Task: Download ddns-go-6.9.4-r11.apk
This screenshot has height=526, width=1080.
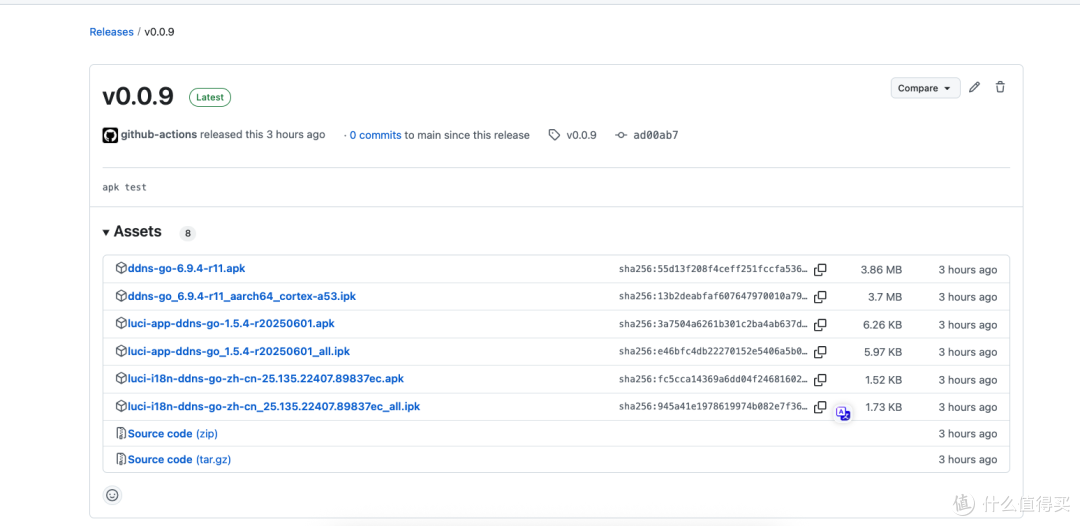Action: point(187,269)
